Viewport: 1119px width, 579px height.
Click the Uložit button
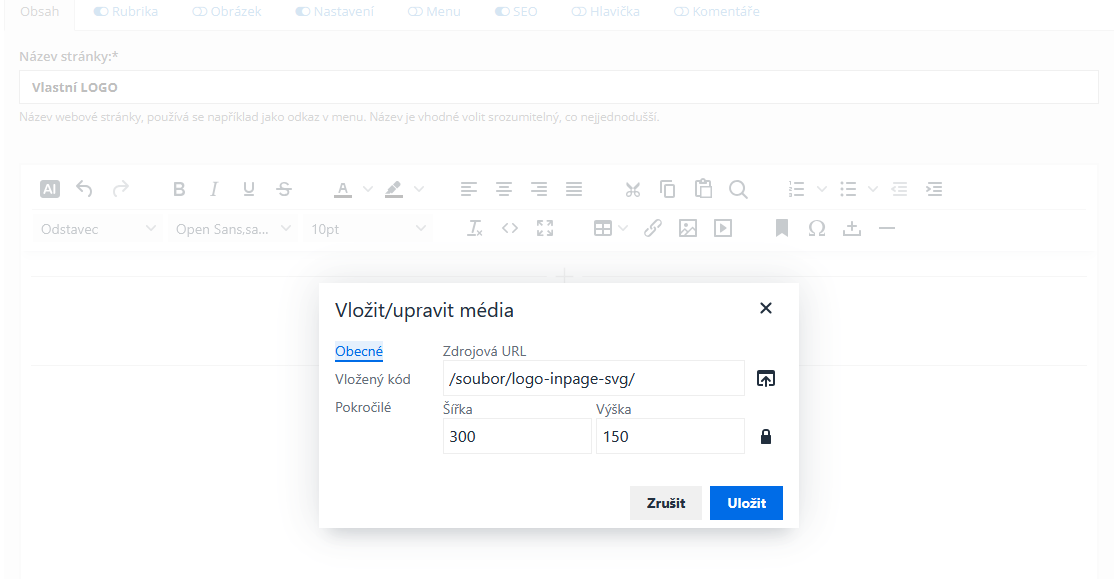pos(746,503)
